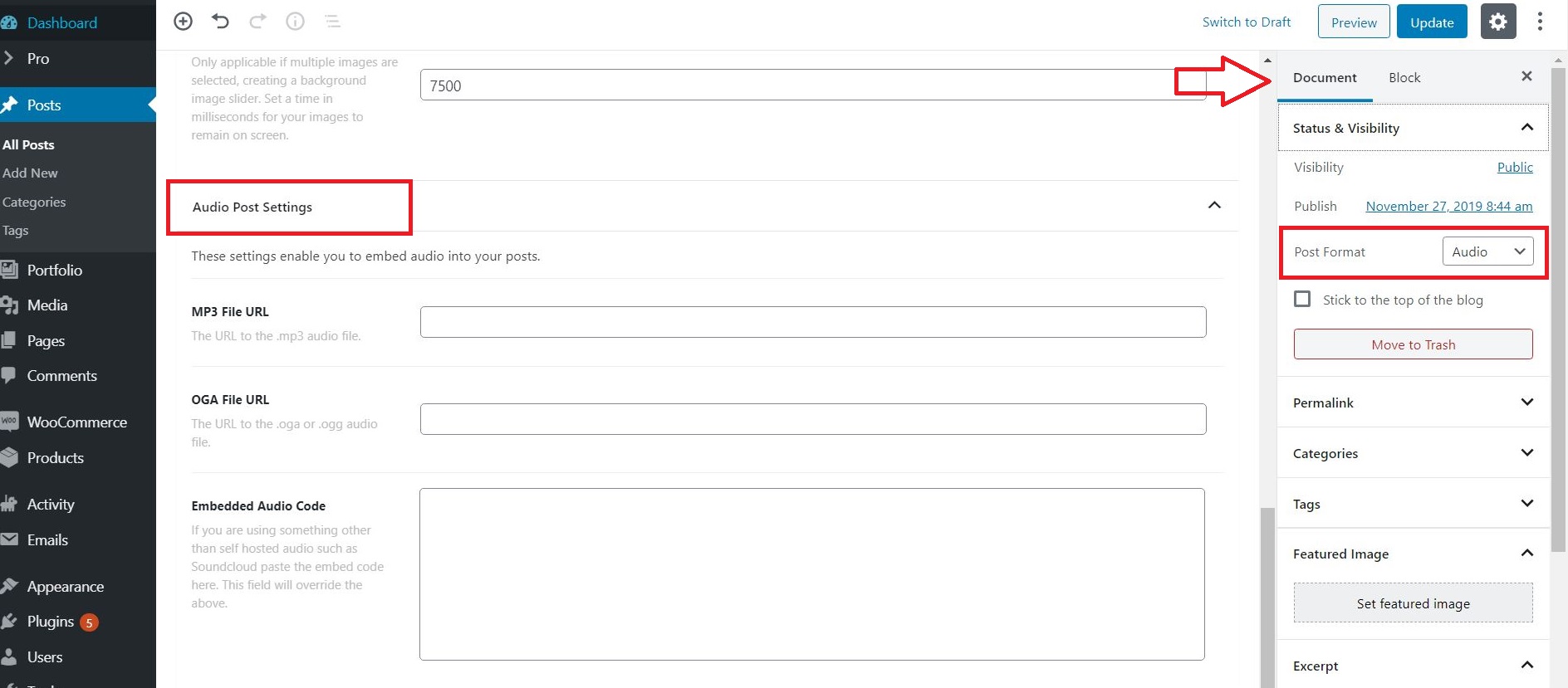Collapse the Audio Post Settings section
Viewport: 1568px width, 688px height.
click(x=1214, y=205)
